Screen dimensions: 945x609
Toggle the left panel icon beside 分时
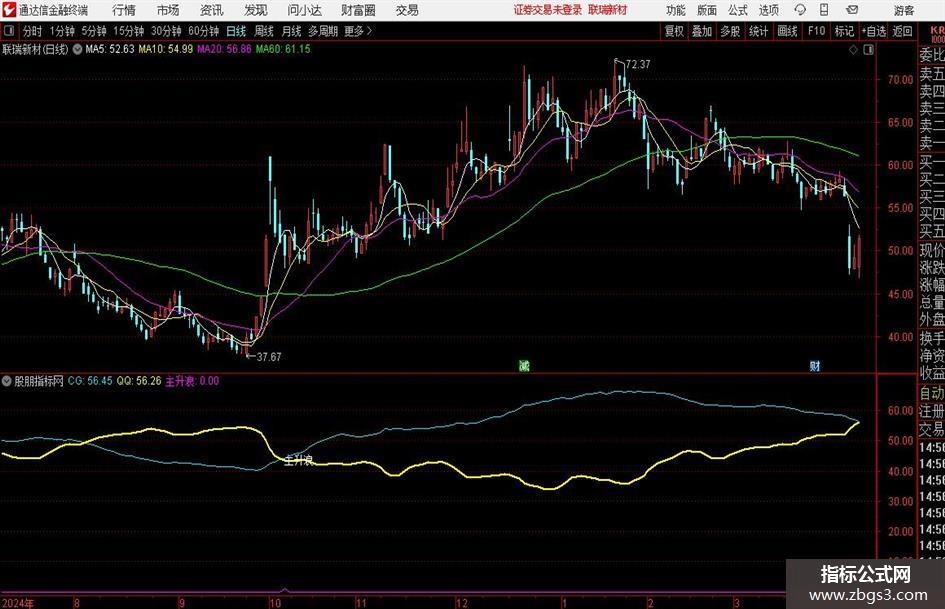[x=9, y=31]
